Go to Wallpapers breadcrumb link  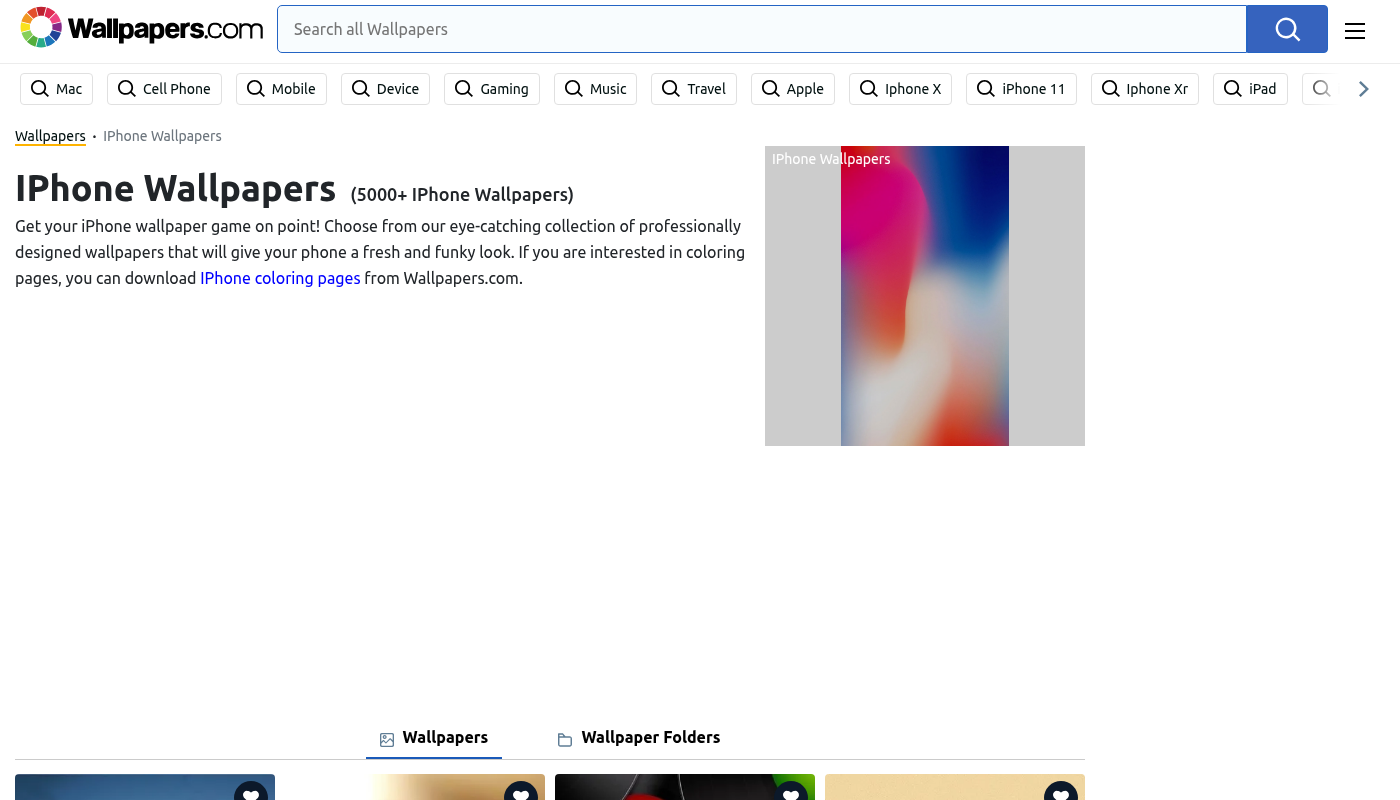[x=50, y=136]
